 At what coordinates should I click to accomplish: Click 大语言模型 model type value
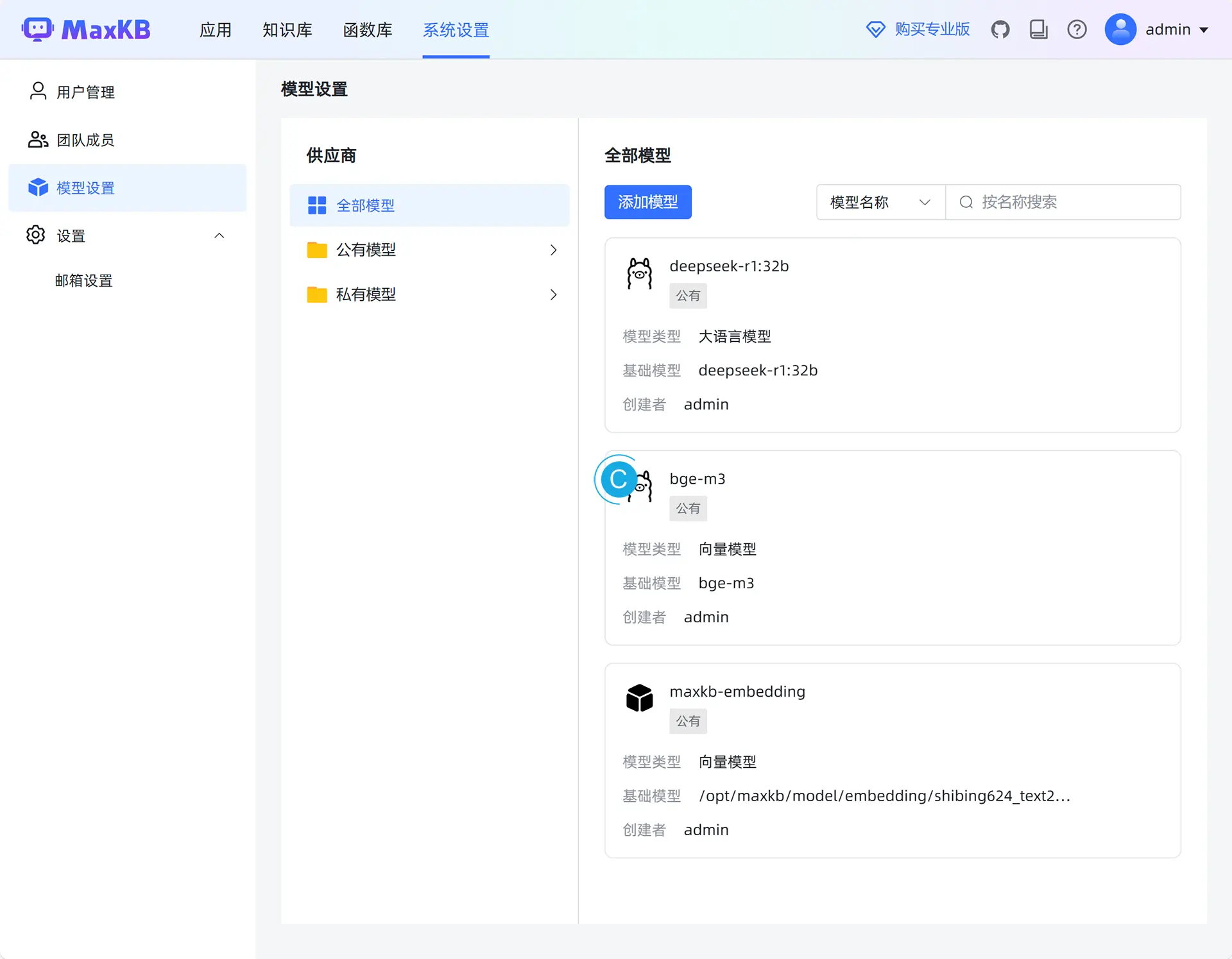[x=735, y=336]
